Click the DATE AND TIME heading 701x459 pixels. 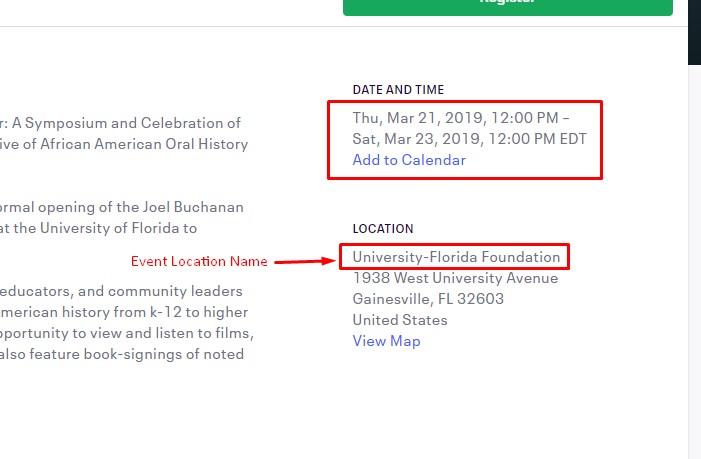398,90
